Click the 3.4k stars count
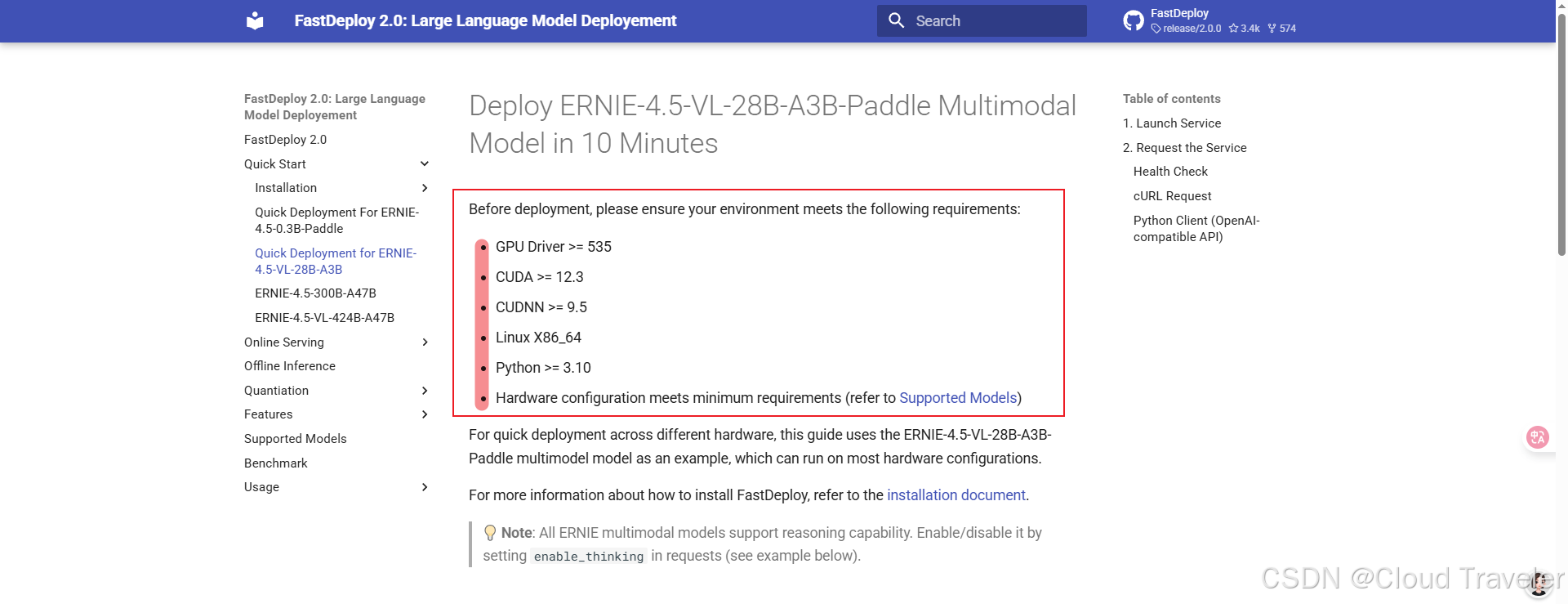This screenshot has width=1568, height=604. coord(1244,29)
